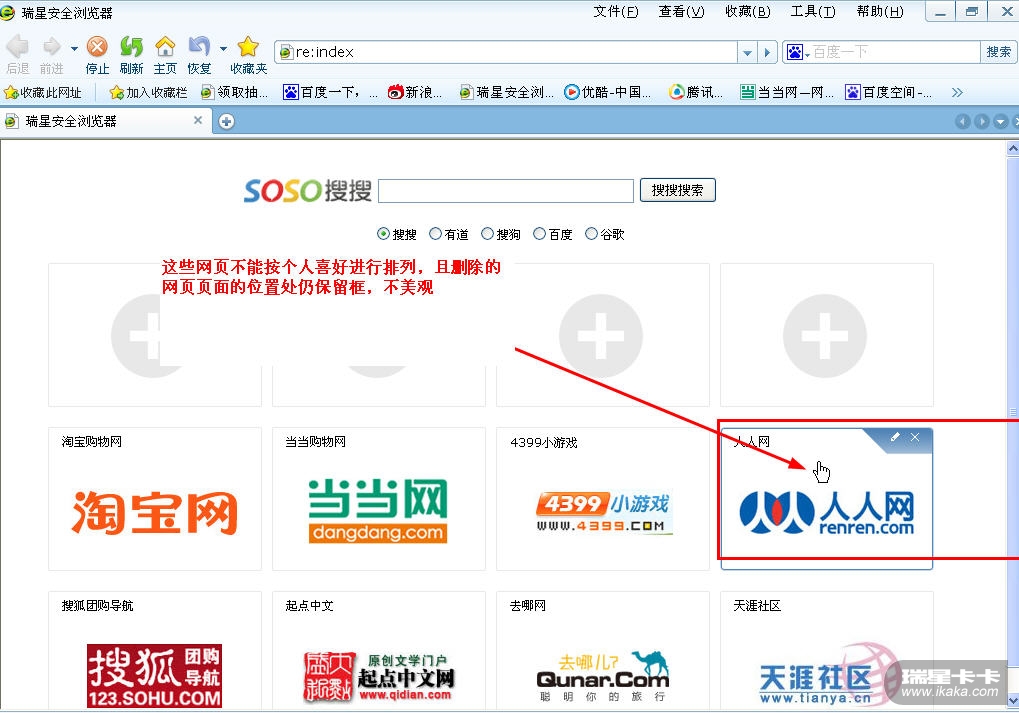
Task: Click the fourth empty tile's plus icon
Action: 825,335
